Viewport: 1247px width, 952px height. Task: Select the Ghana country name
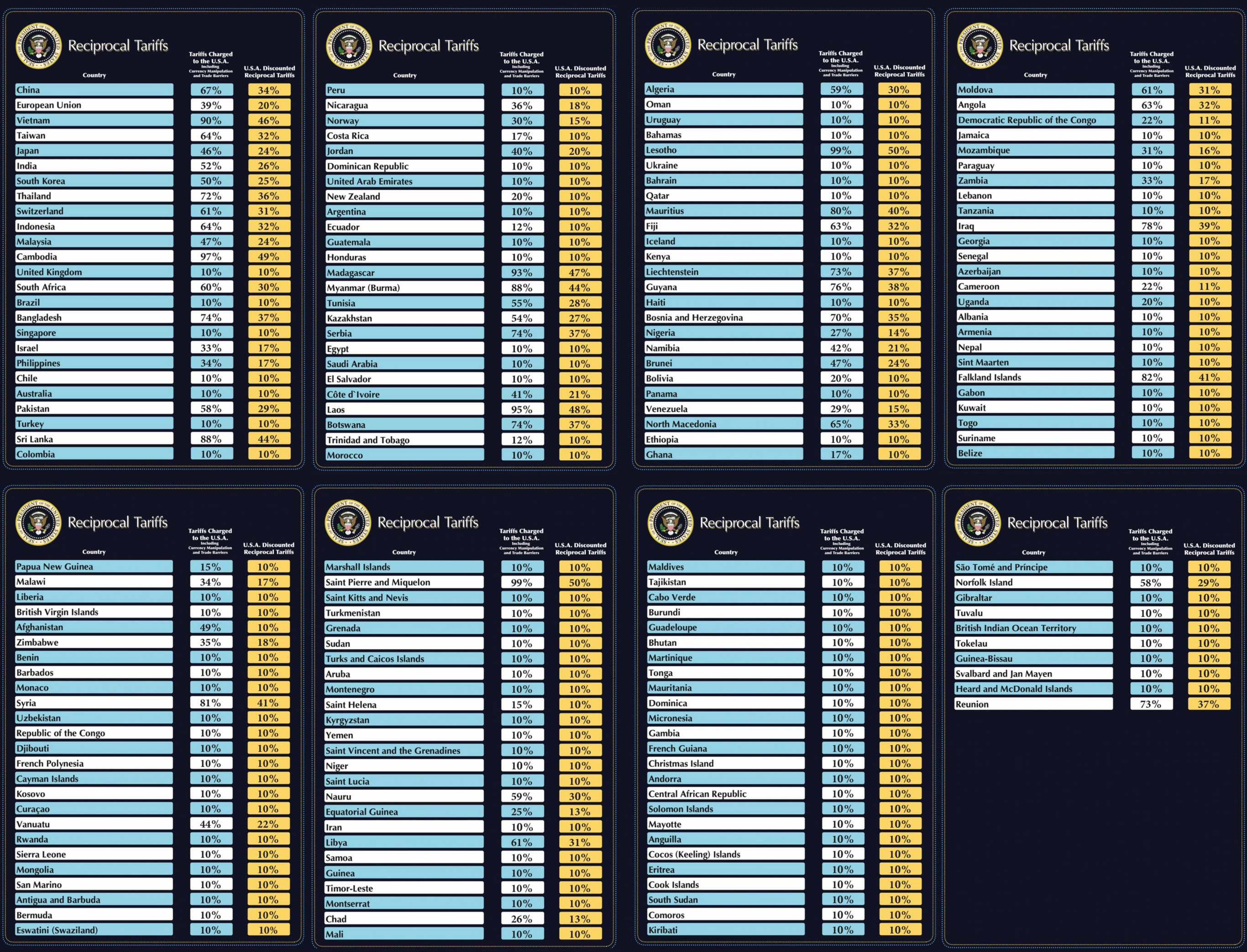coord(724,454)
